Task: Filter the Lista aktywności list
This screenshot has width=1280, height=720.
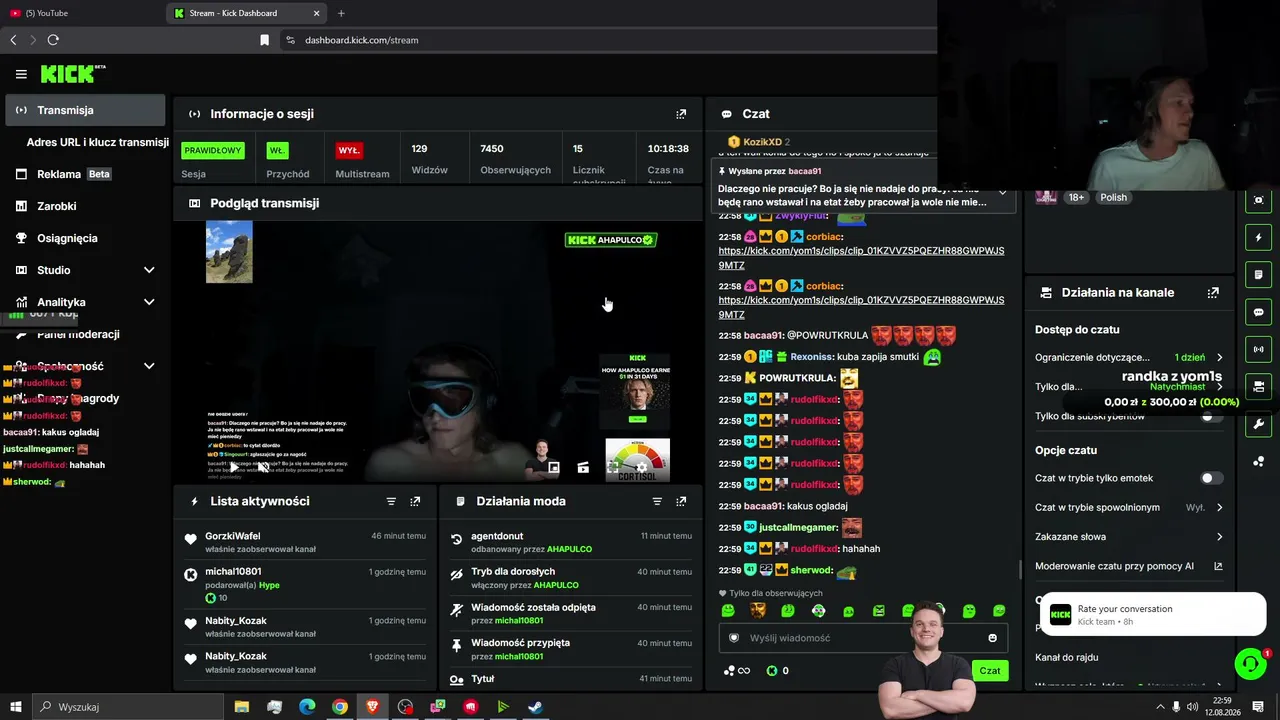Action: [x=391, y=502]
